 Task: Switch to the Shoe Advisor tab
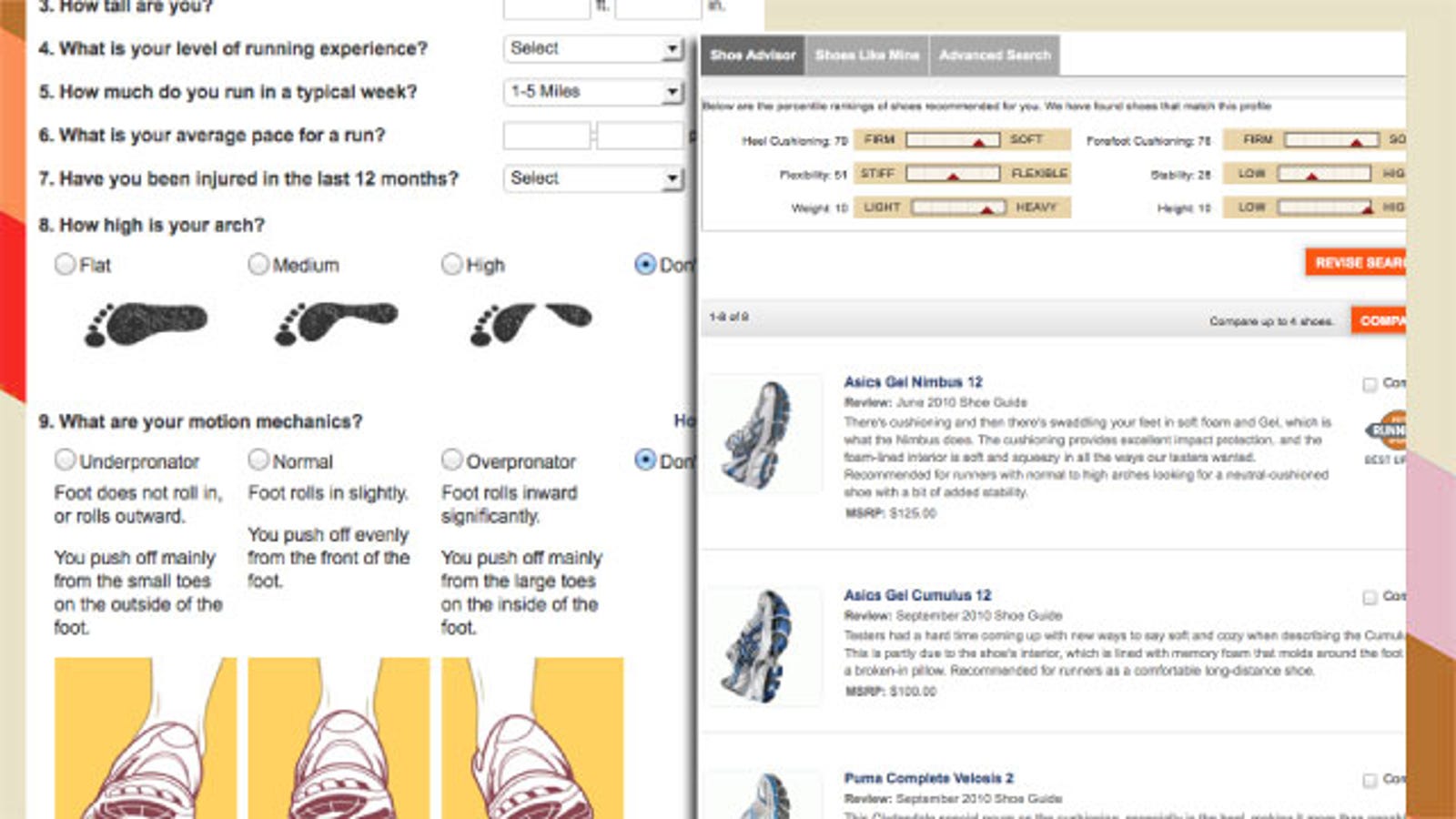pos(753,55)
